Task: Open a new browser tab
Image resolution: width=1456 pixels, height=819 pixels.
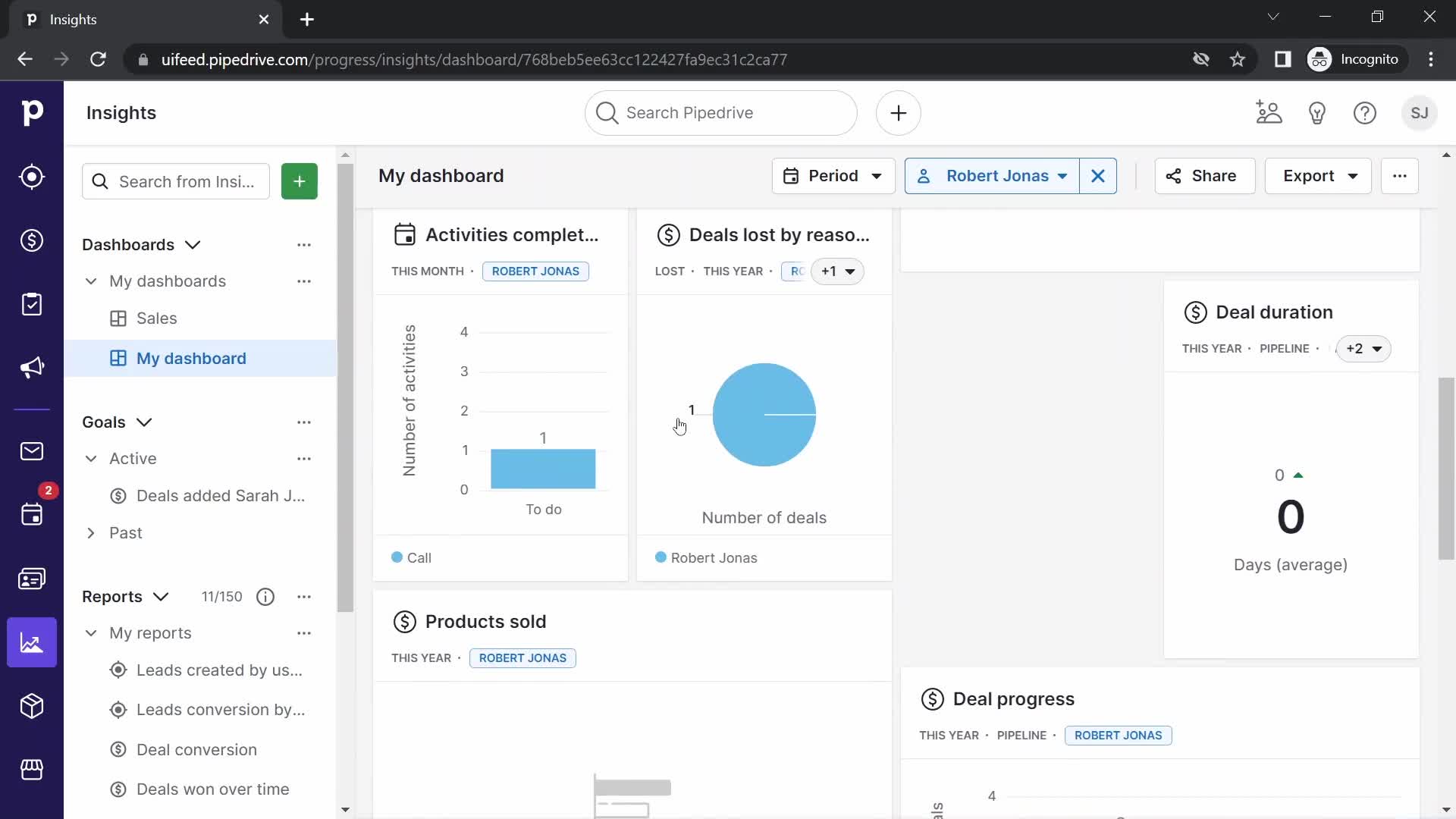Action: click(x=307, y=20)
